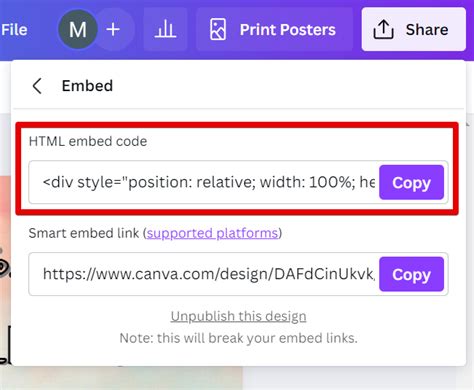This screenshot has height=390, width=474.
Task: Click the plus icon to add collaborators
Action: 113,29
